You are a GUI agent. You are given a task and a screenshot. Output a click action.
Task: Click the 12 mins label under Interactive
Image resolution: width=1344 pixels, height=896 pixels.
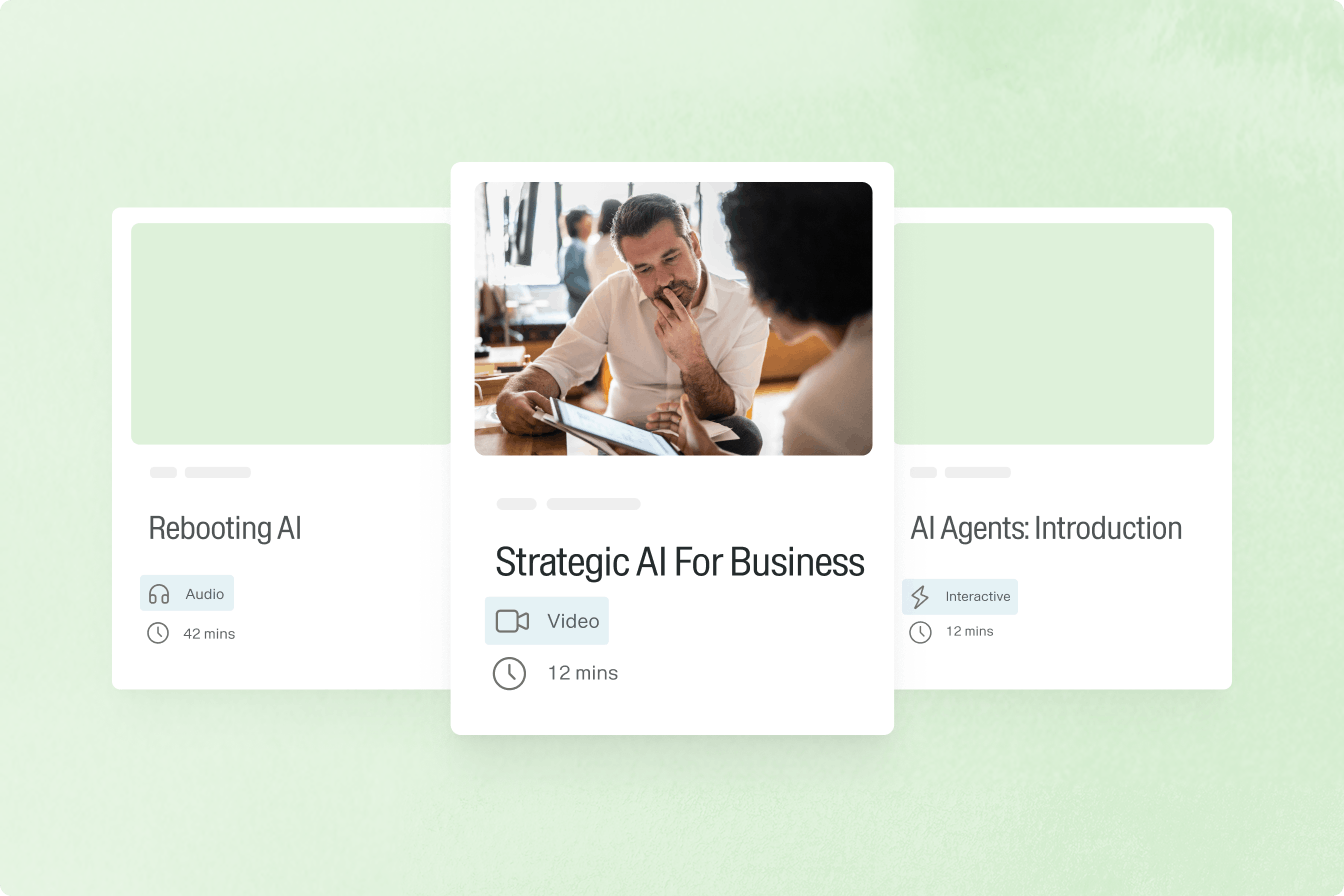point(970,631)
